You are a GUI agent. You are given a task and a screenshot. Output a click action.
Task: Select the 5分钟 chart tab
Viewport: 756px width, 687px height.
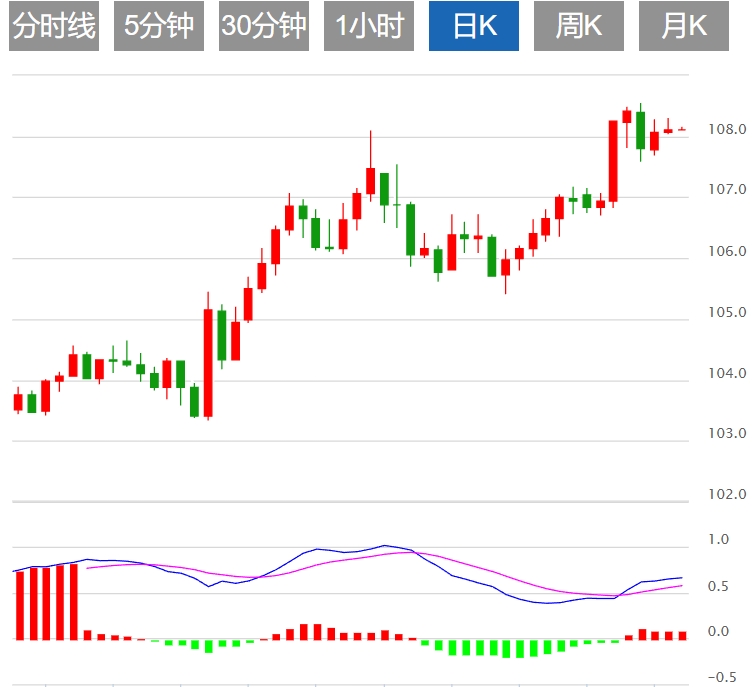pos(159,26)
